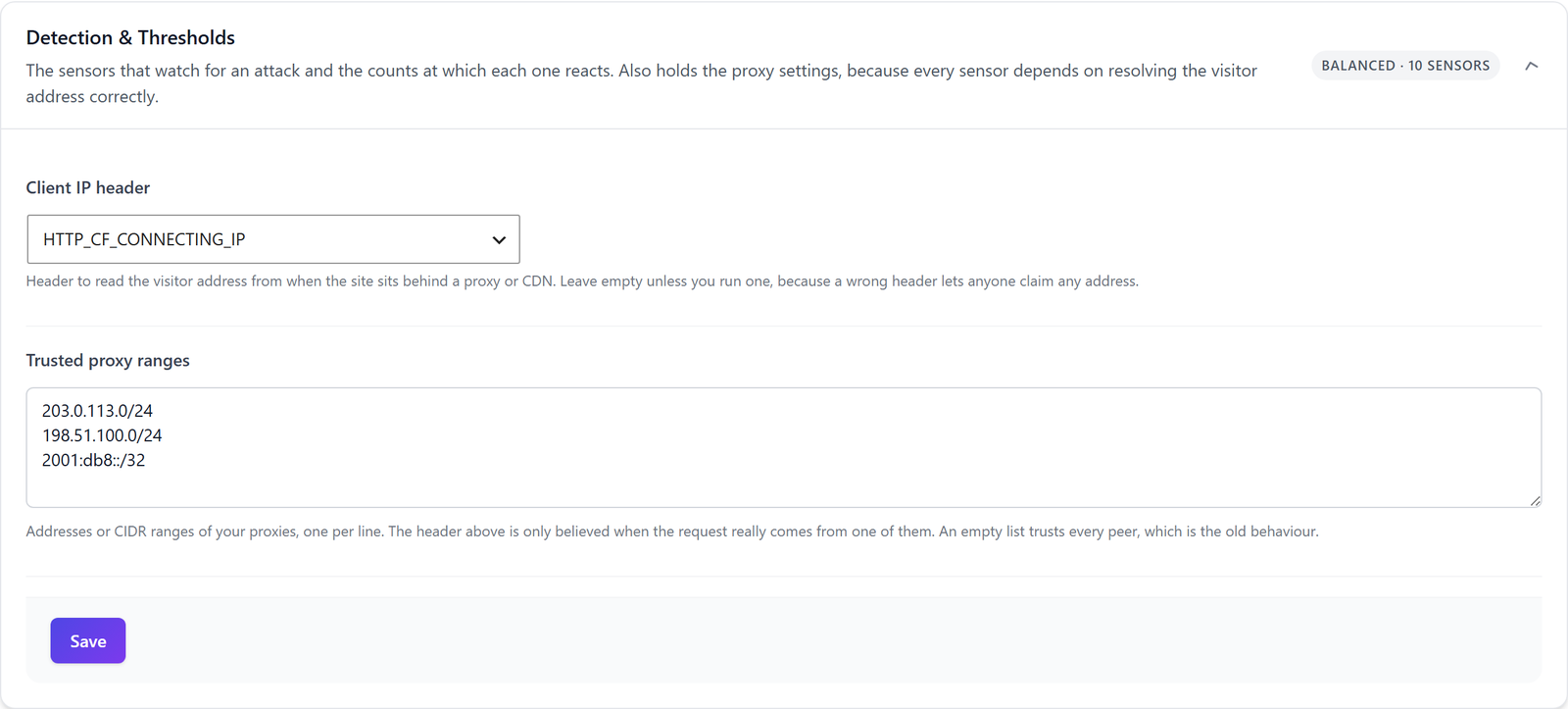
Task: Collapse the Detection & Thresholds section
Action: [x=1531, y=66]
